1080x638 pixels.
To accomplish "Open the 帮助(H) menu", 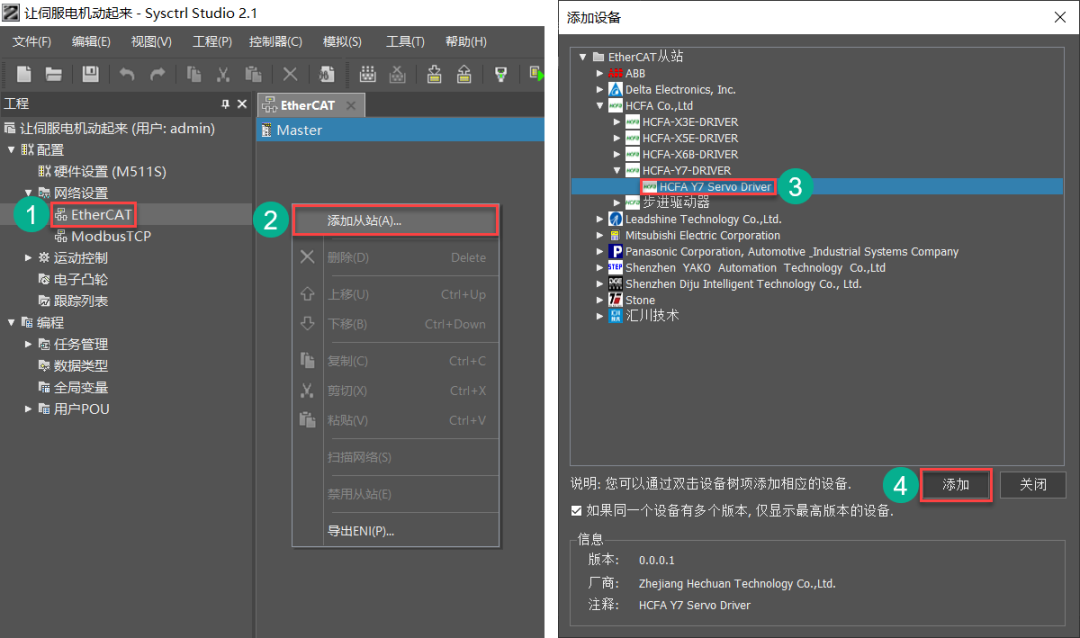I will click(x=466, y=41).
